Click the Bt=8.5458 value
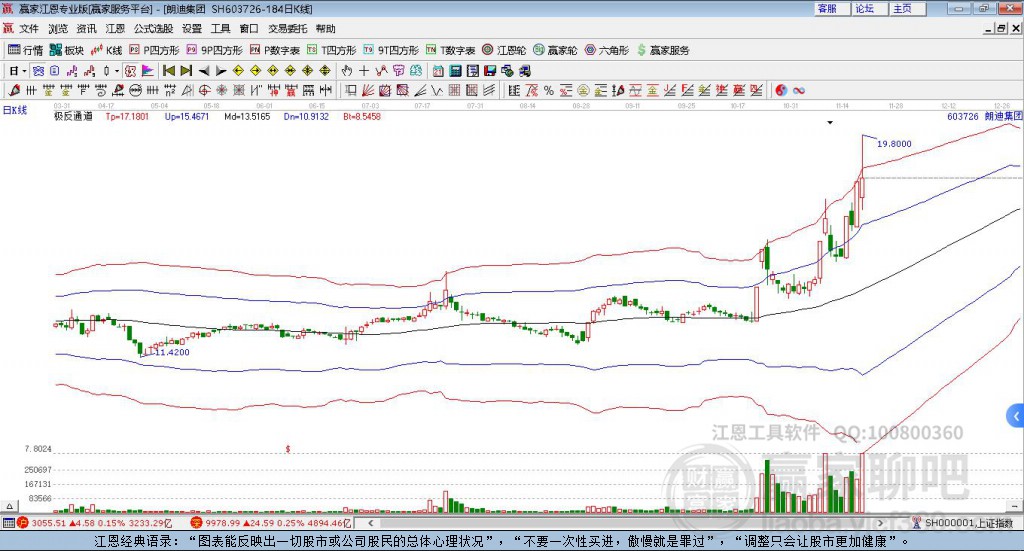The height and width of the screenshot is (551, 1024). [362, 116]
